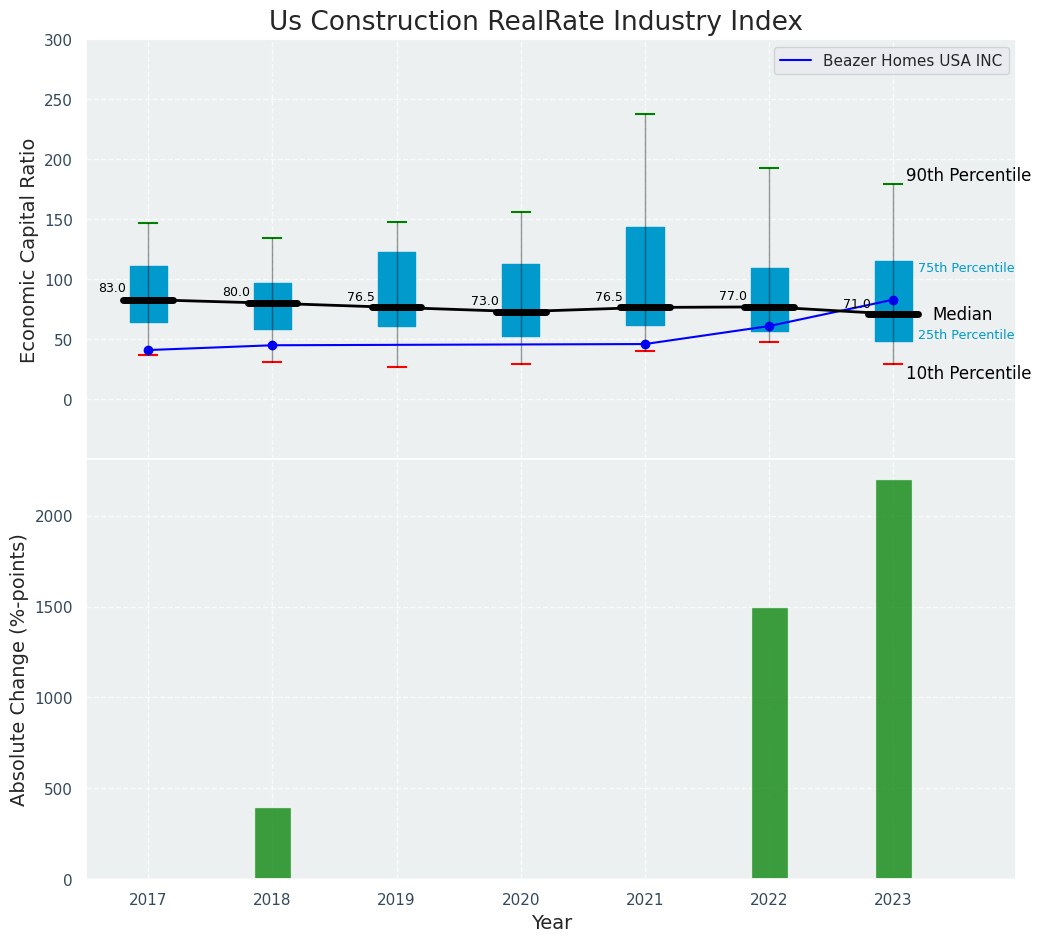This screenshot has height=942, width=1041.
Task: Click the Economic Capital Ratio axis label
Action: (29, 250)
